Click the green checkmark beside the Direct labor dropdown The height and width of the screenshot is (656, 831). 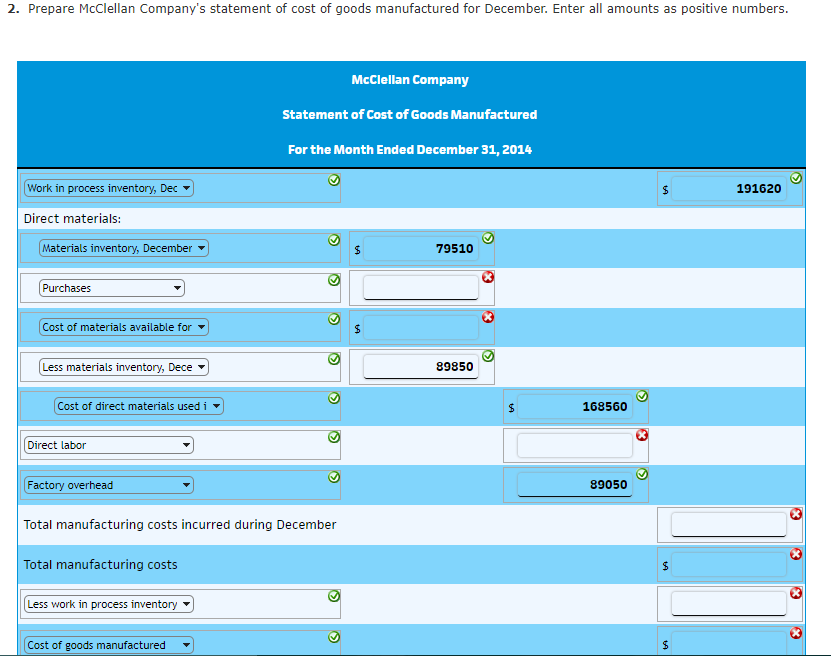(x=333, y=435)
